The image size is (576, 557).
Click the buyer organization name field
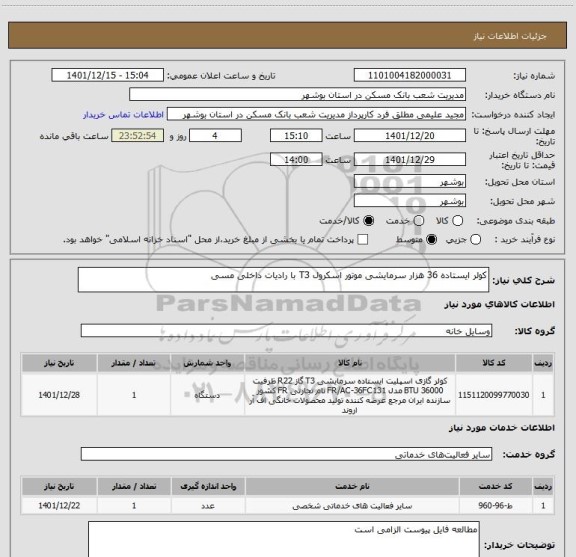pyautogui.click(x=298, y=95)
